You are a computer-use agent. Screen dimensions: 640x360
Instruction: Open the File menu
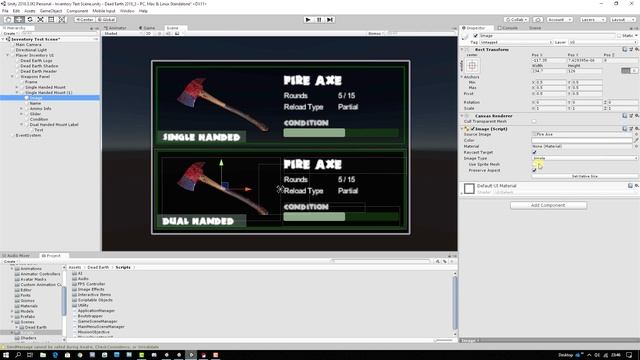coord(5,11)
